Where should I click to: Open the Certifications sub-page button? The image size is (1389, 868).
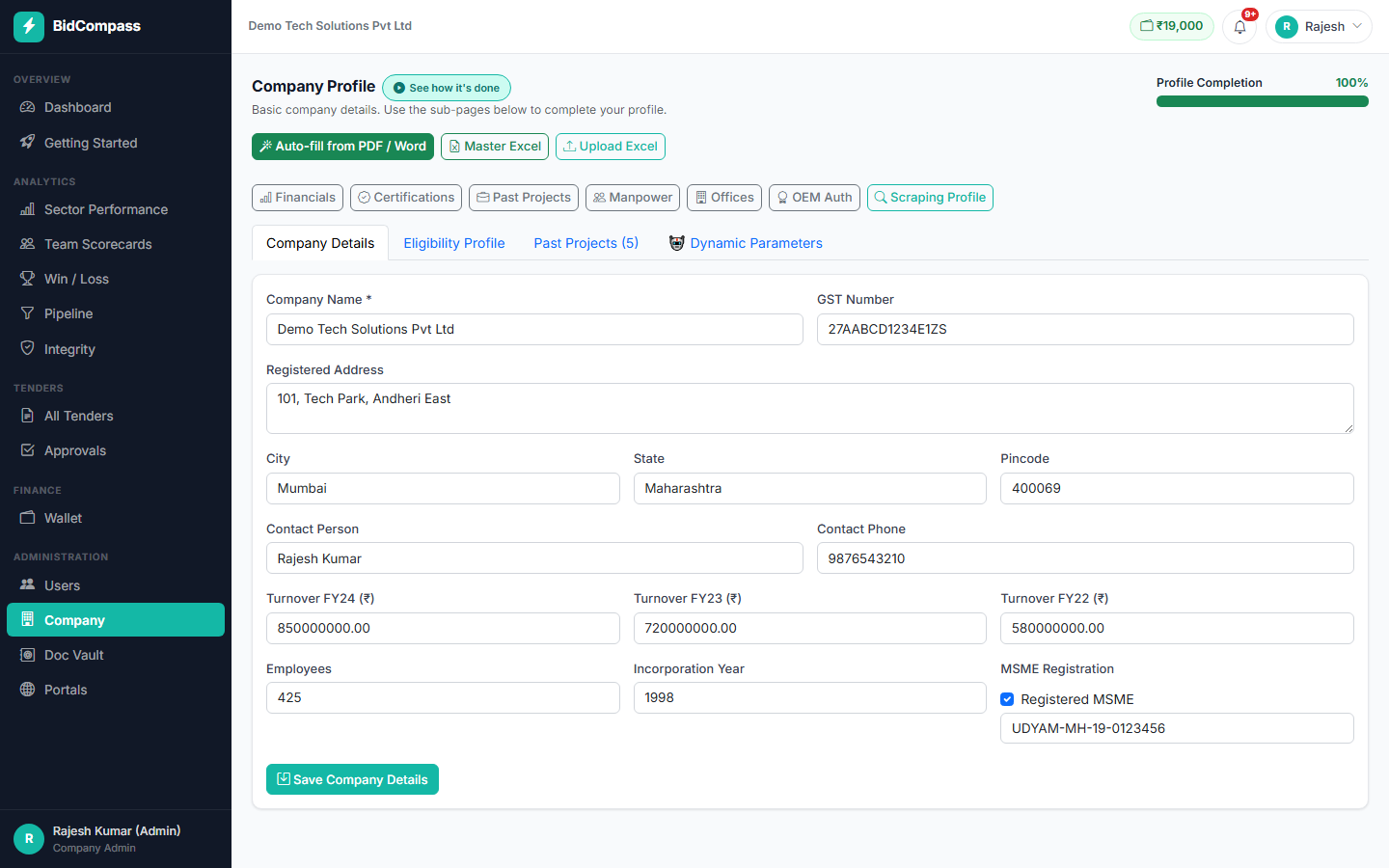406,198
